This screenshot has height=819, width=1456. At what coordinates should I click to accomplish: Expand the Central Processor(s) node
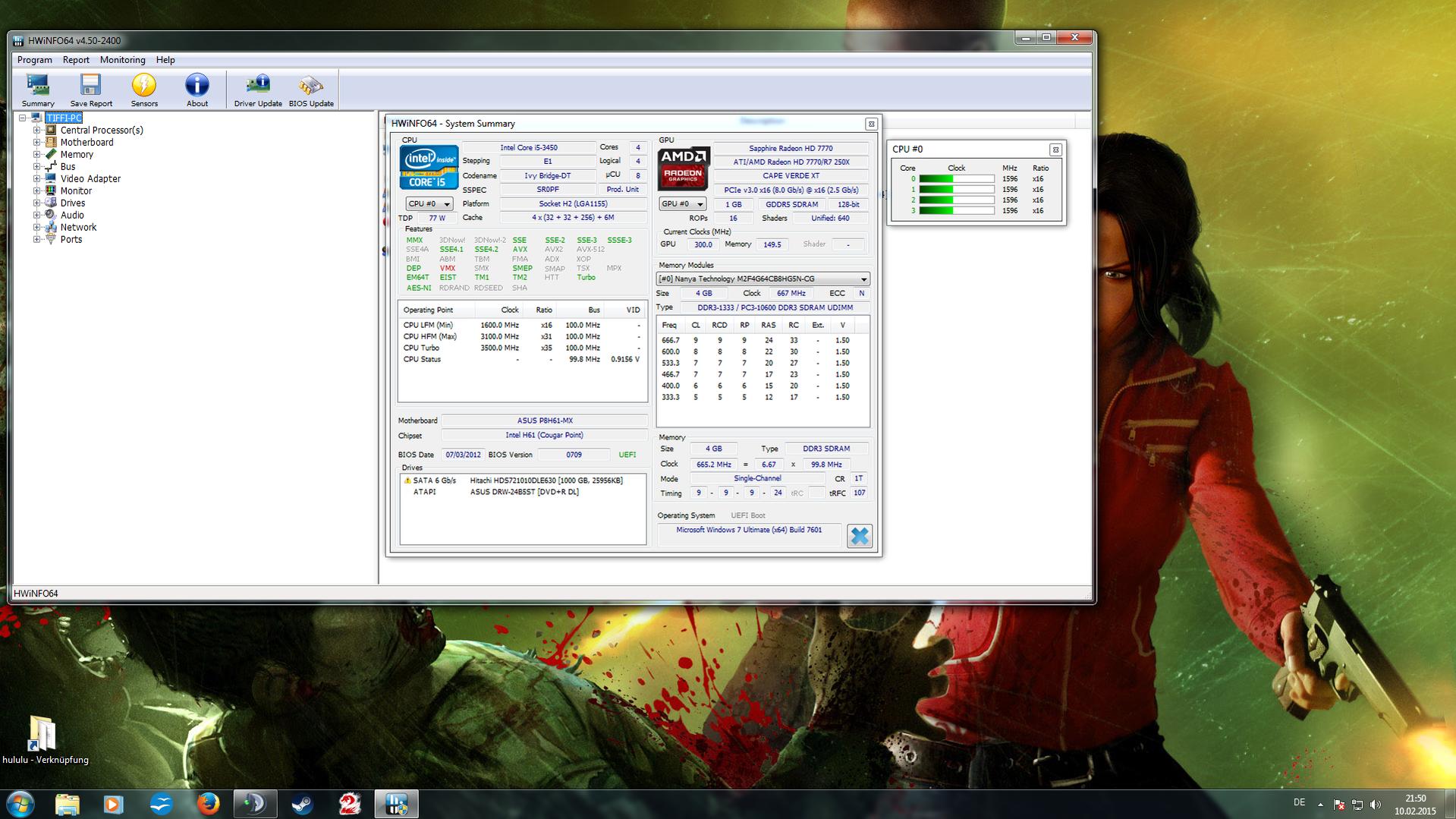tap(36, 130)
